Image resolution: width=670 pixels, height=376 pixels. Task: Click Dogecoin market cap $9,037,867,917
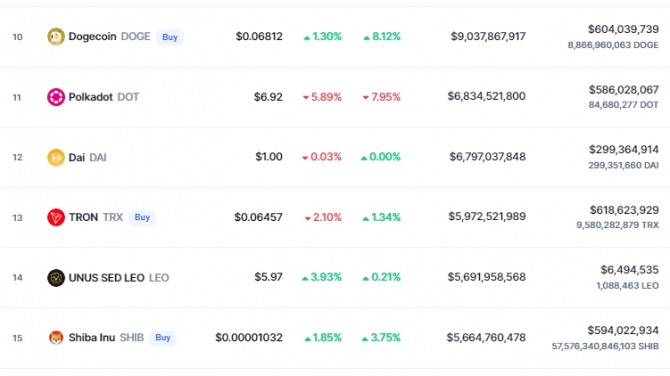pyautogui.click(x=488, y=36)
